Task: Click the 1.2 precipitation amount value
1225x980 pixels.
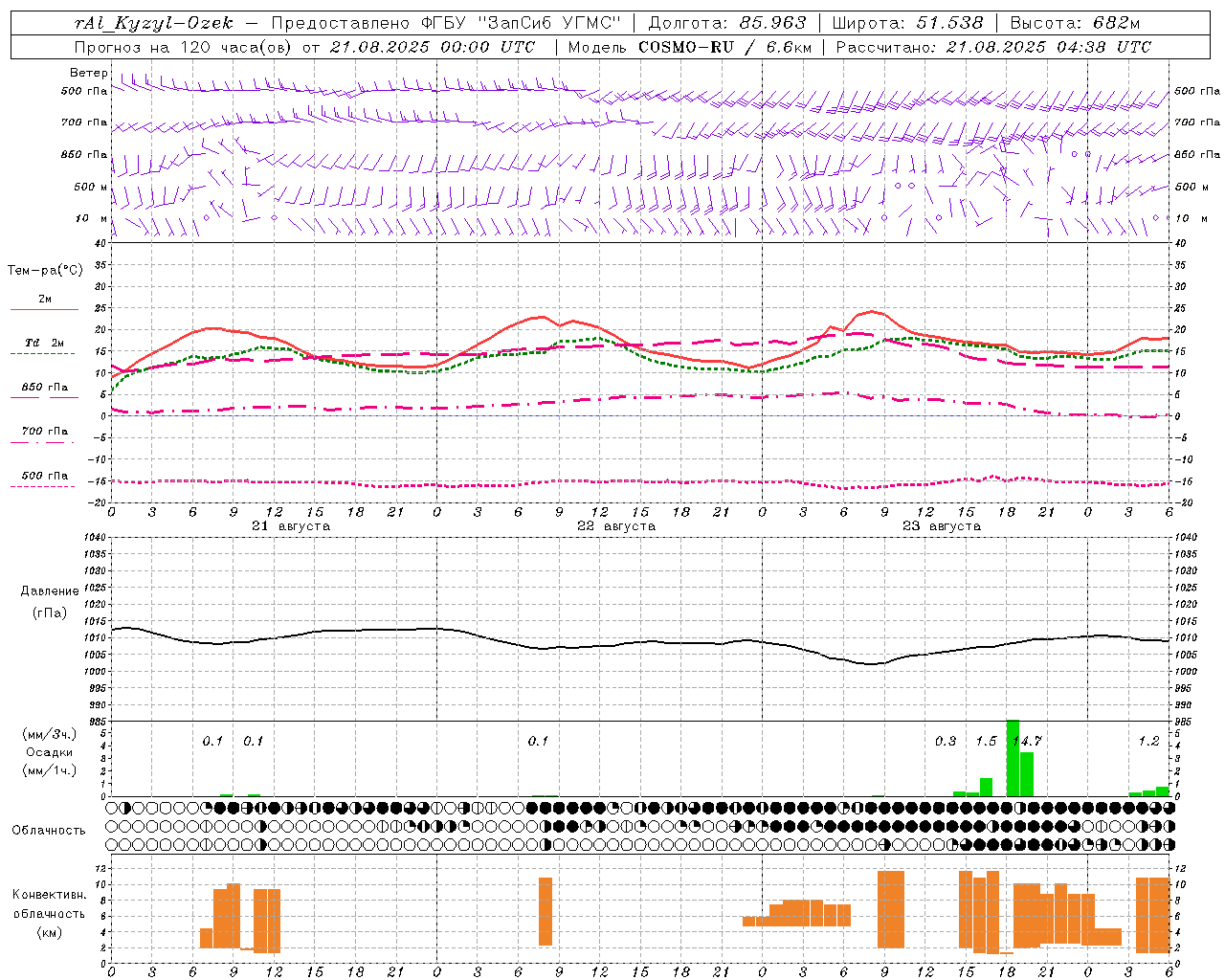Action: click(1148, 741)
